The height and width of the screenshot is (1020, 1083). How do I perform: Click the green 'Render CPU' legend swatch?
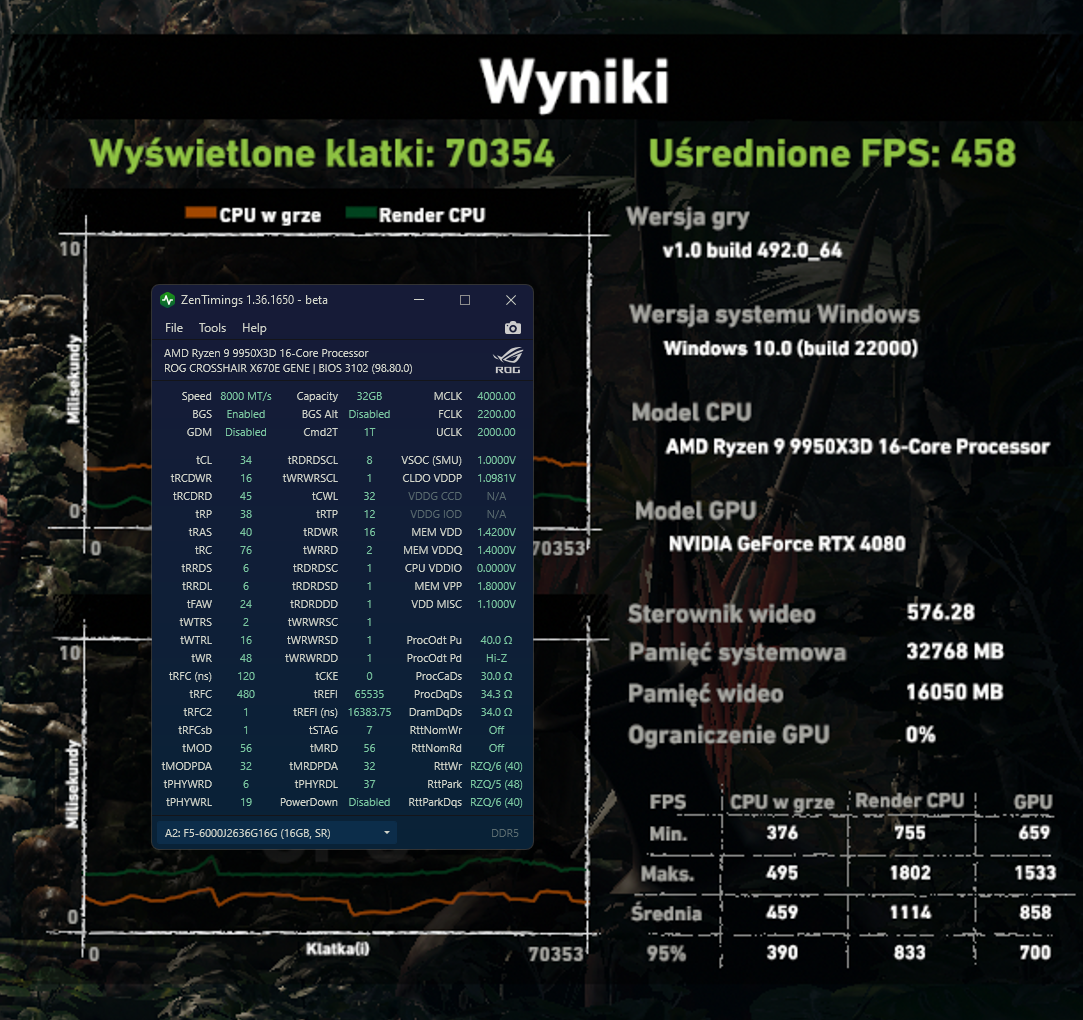tap(359, 214)
